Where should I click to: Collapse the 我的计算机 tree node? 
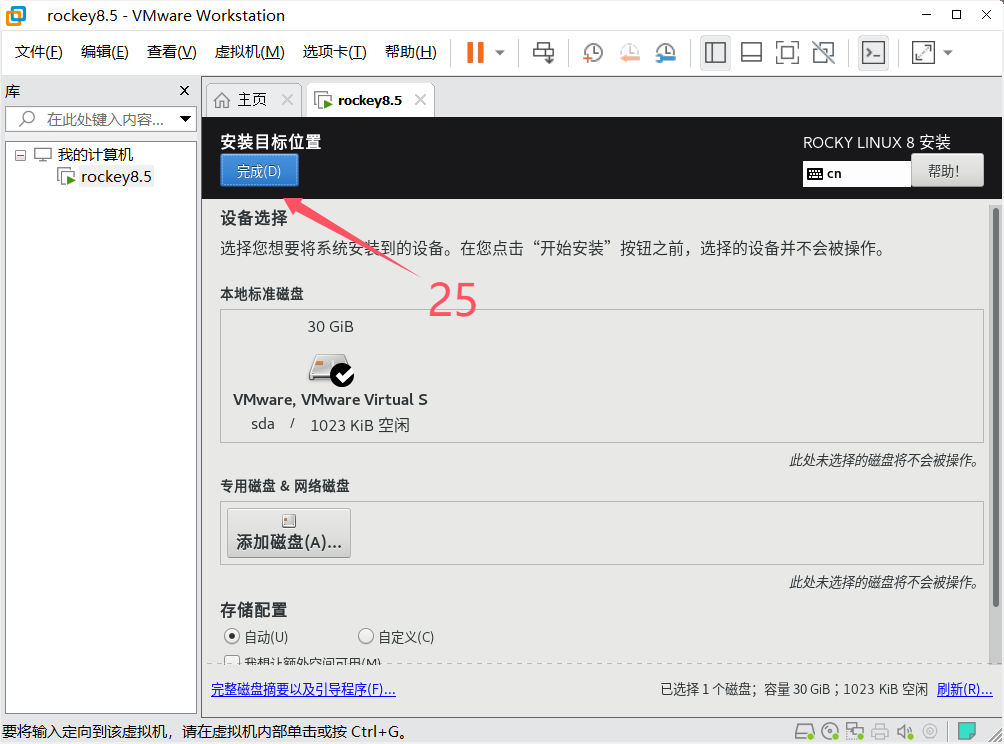21,155
